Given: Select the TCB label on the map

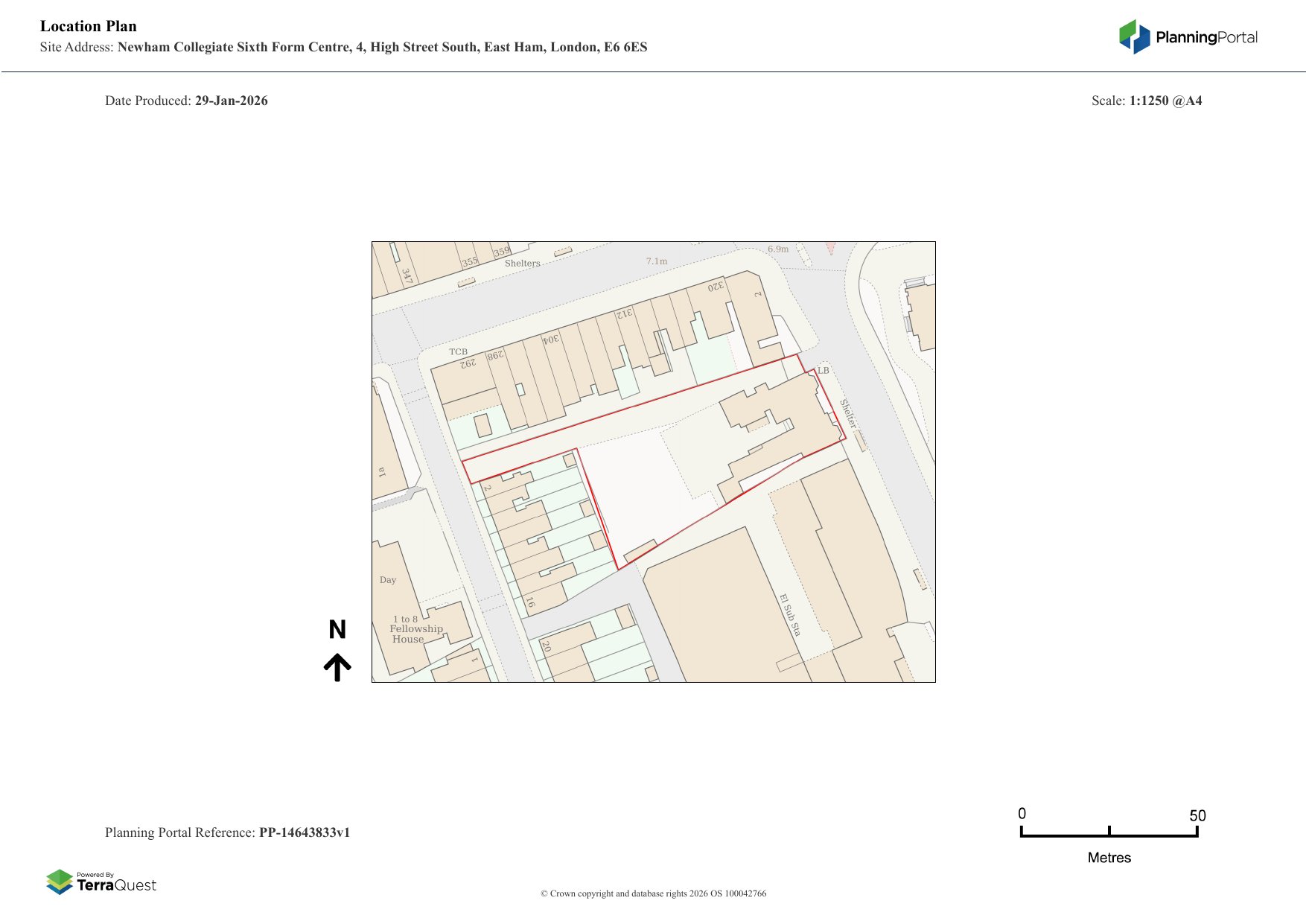Looking at the screenshot, I should [x=458, y=351].
